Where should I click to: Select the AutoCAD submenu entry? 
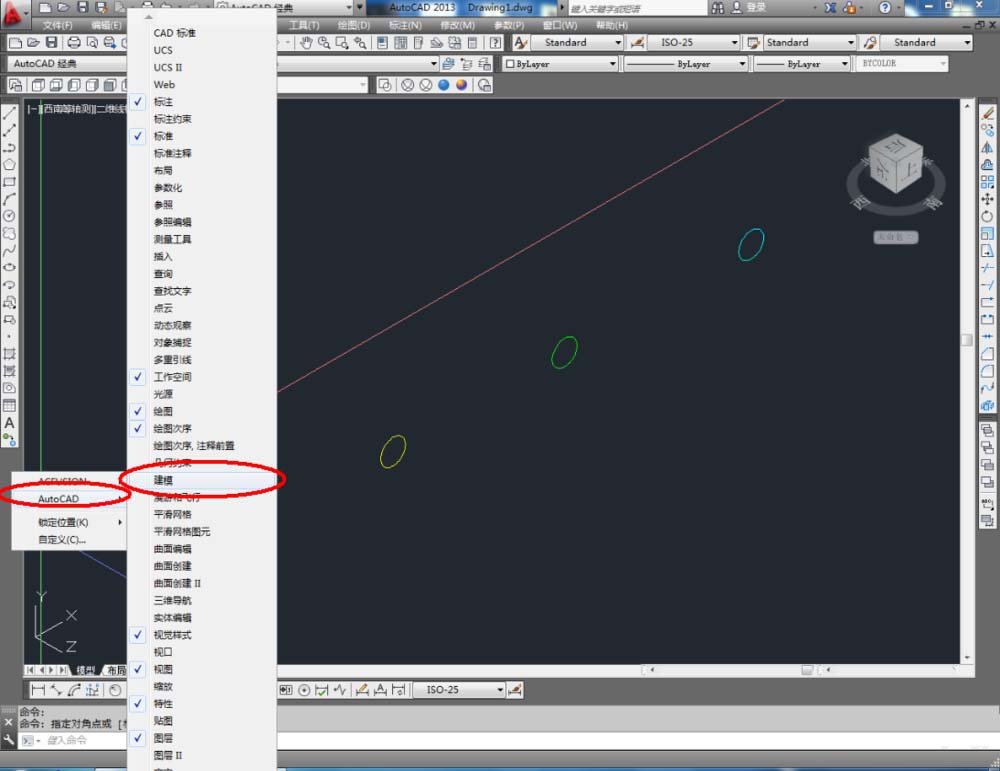pos(68,499)
